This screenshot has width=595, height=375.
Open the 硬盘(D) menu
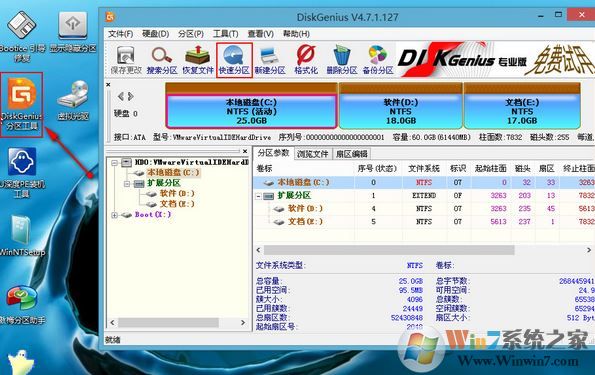[156, 34]
